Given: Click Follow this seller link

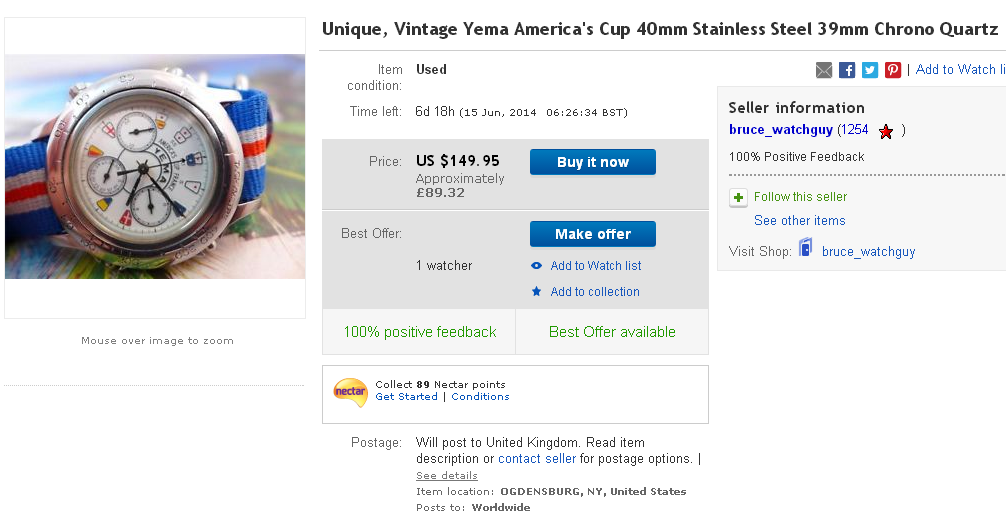Looking at the screenshot, I should tap(800, 197).
